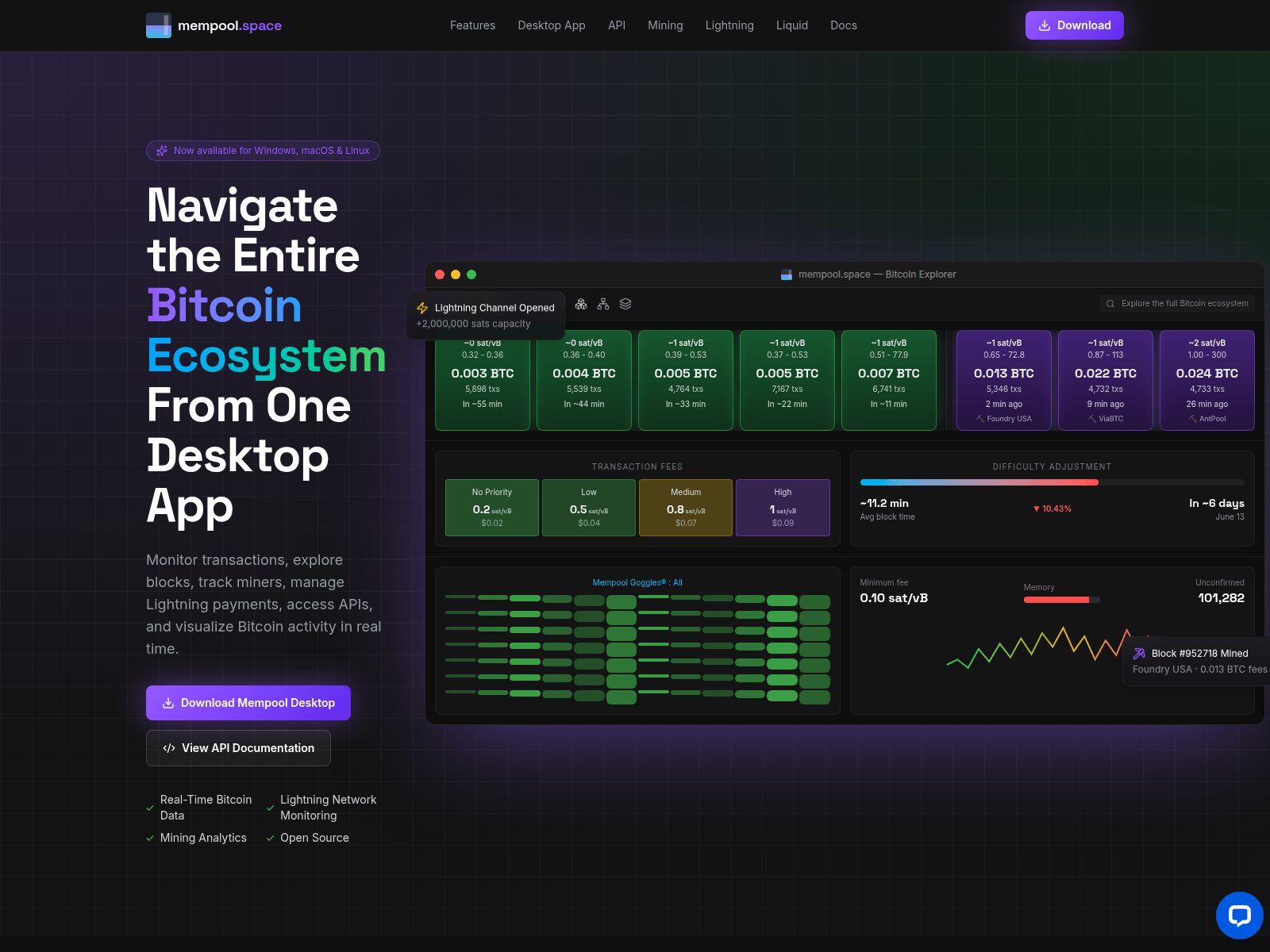1270x952 pixels.
Task: Open the live chat bubble icon
Action: (1240, 916)
